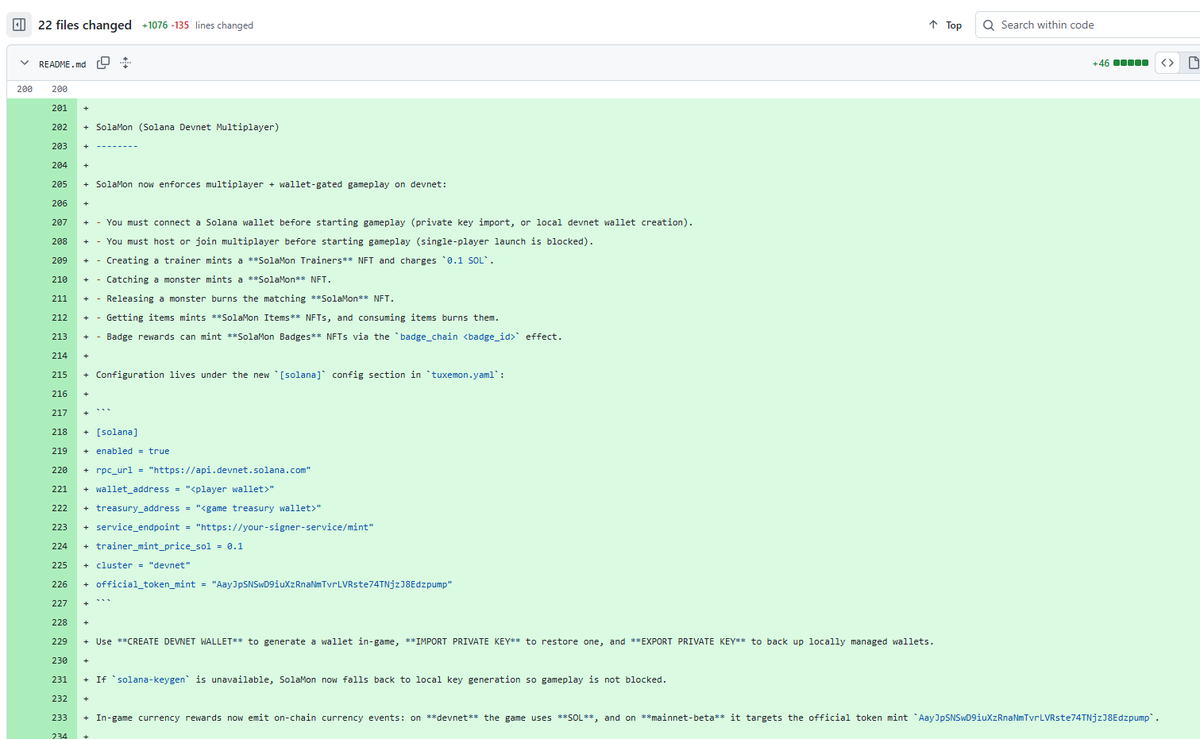Jump to Top of the page
1200x739 pixels.
[945, 25]
